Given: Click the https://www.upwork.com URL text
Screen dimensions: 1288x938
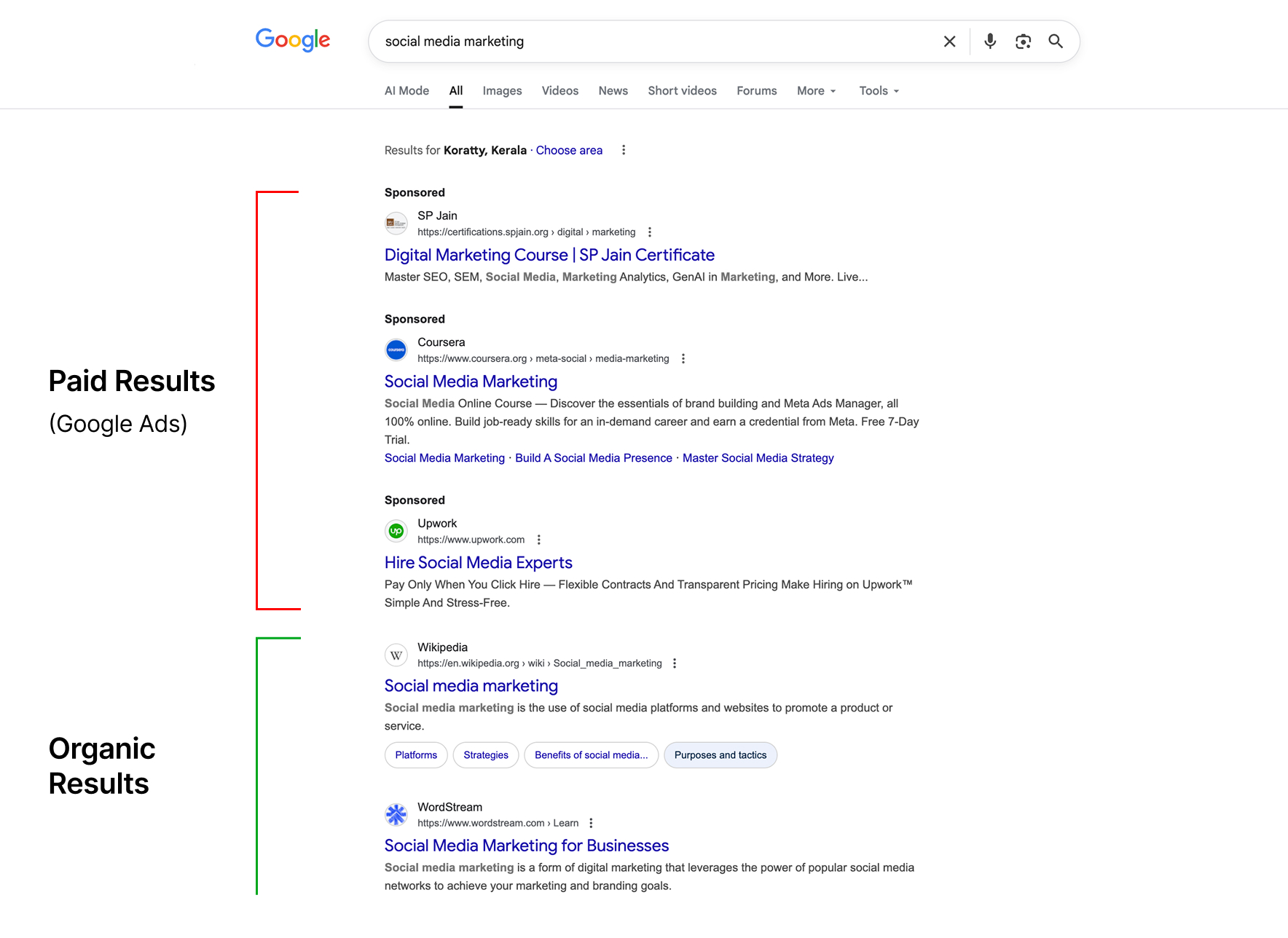Looking at the screenshot, I should [471, 540].
